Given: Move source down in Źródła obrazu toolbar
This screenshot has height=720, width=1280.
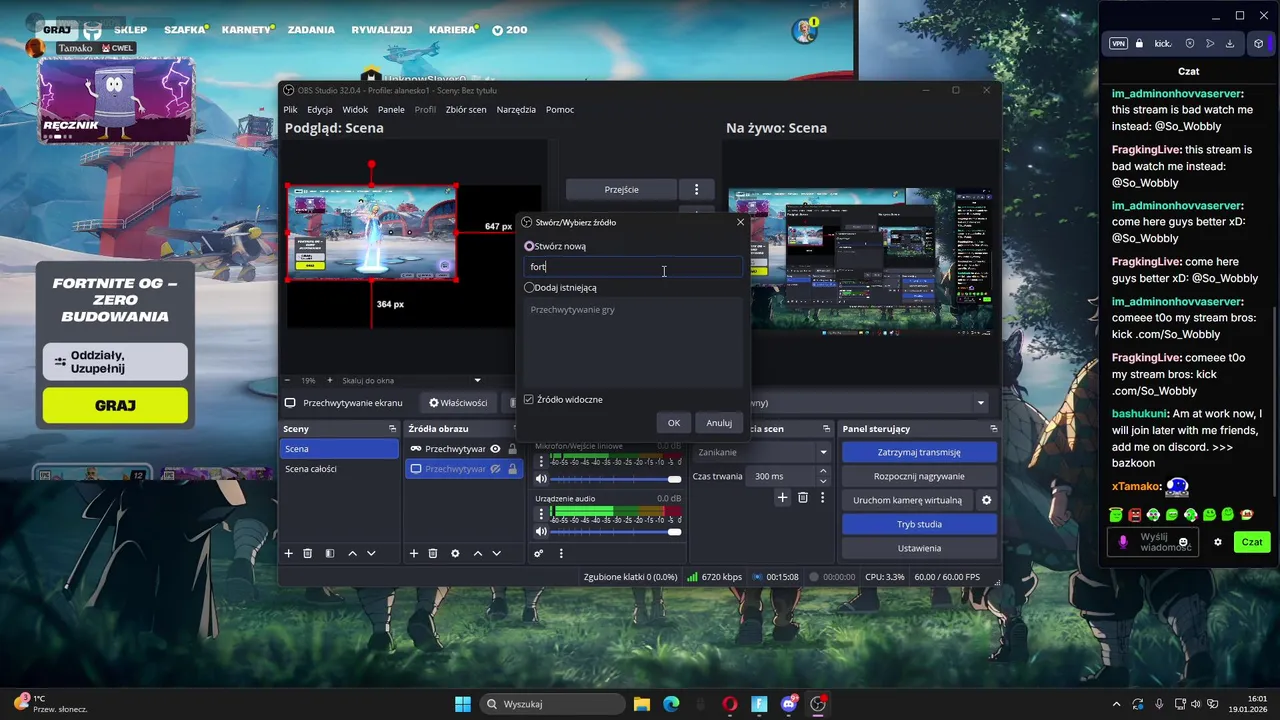Looking at the screenshot, I should tap(496, 553).
